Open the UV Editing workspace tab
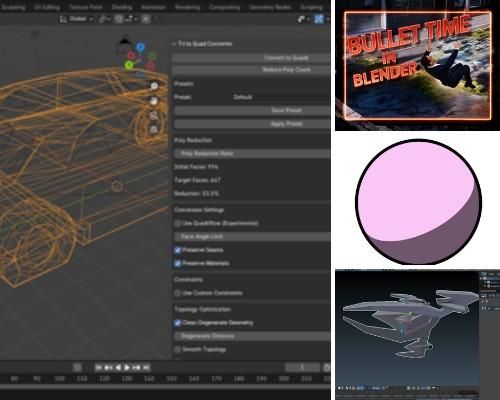500x400 pixels. [x=47, y=7]
